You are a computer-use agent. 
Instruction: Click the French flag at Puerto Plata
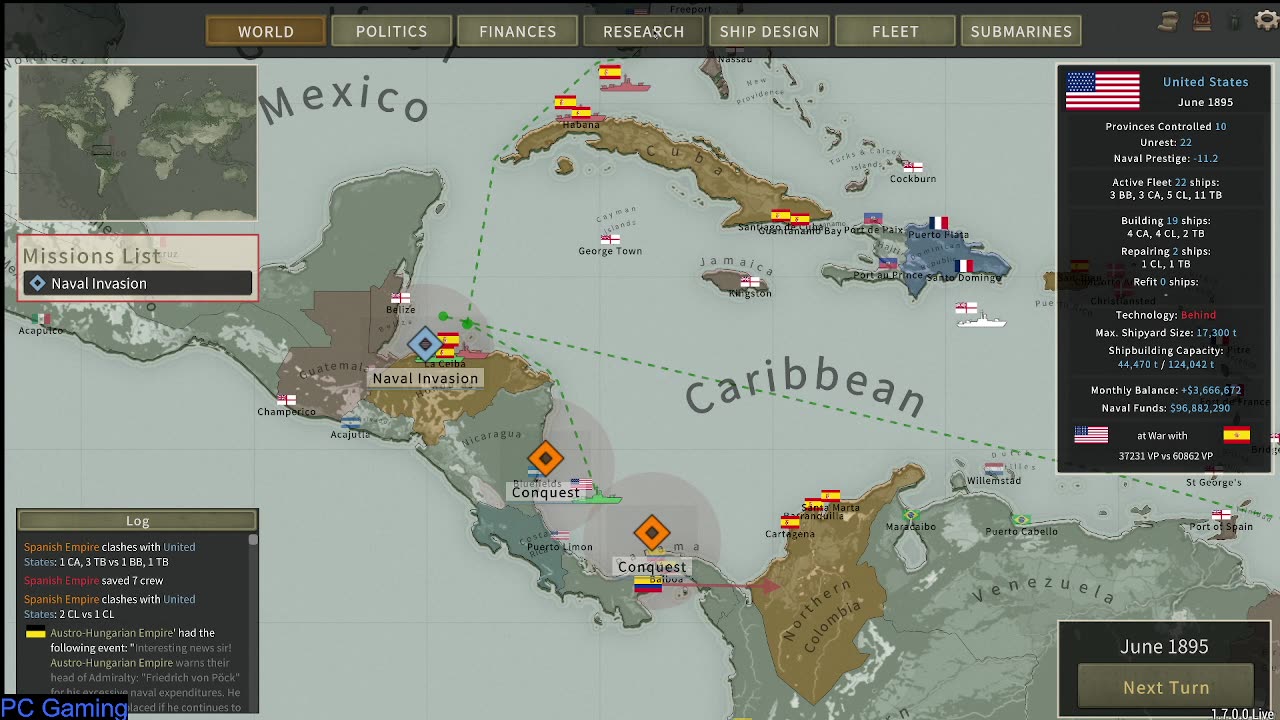point(938,223)
